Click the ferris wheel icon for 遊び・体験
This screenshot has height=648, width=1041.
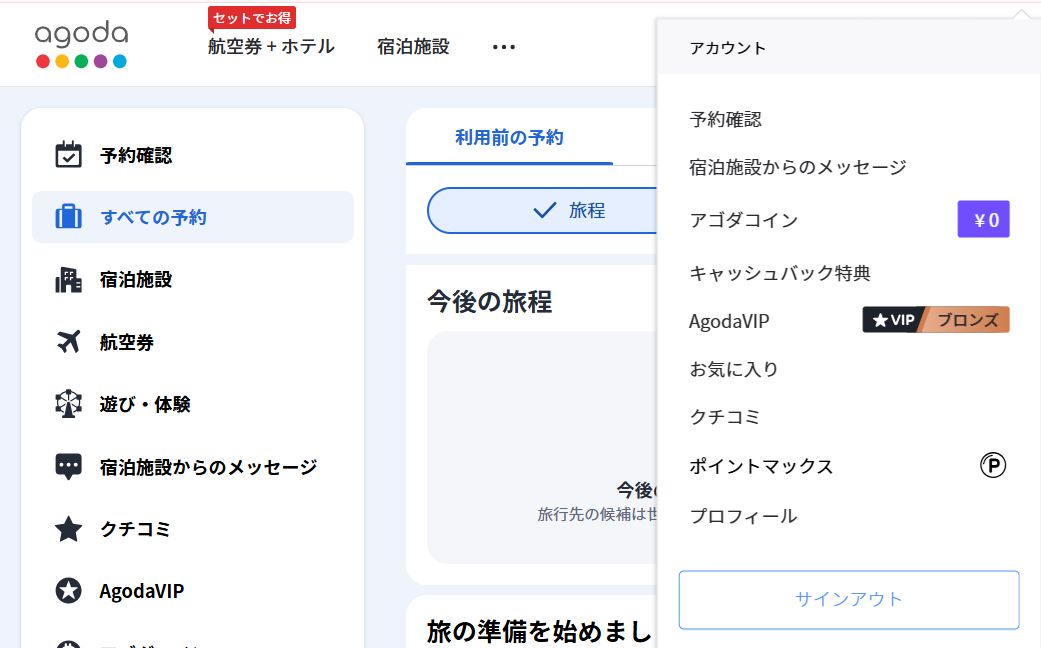tap(68, 404)
